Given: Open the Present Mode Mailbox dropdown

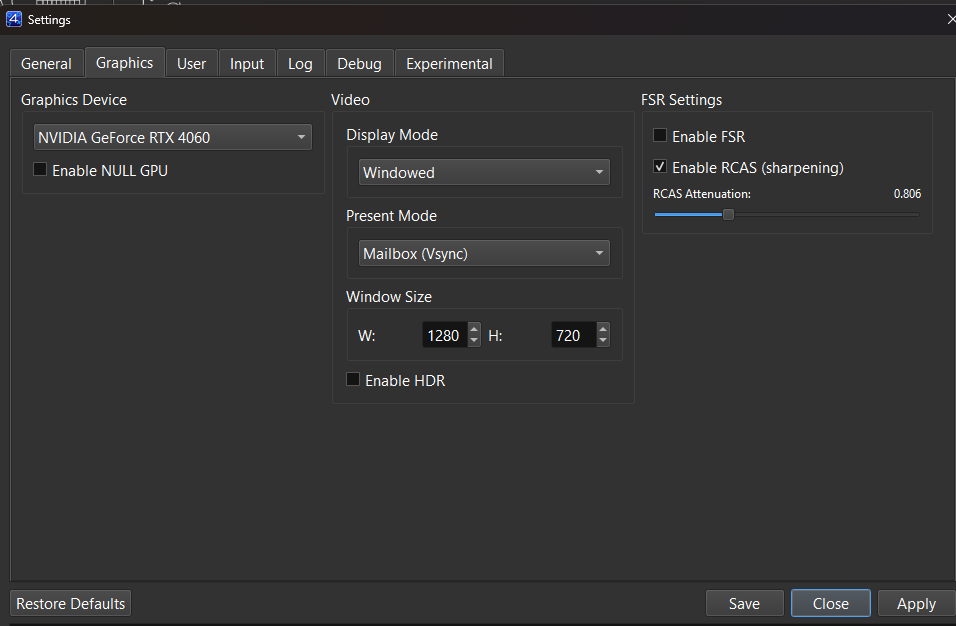Looking at the screenshot, I should coord(484,253).
